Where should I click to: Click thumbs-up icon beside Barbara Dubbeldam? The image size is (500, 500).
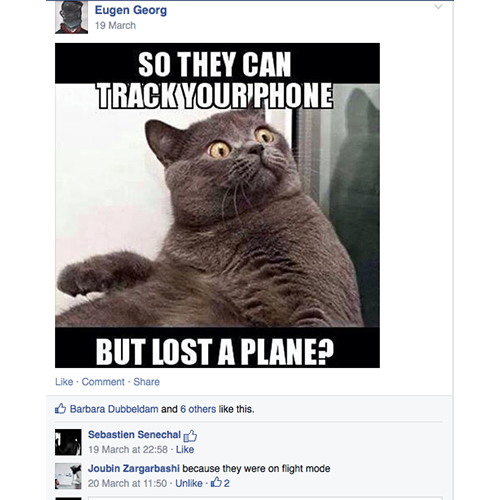(x=60, y=408)
